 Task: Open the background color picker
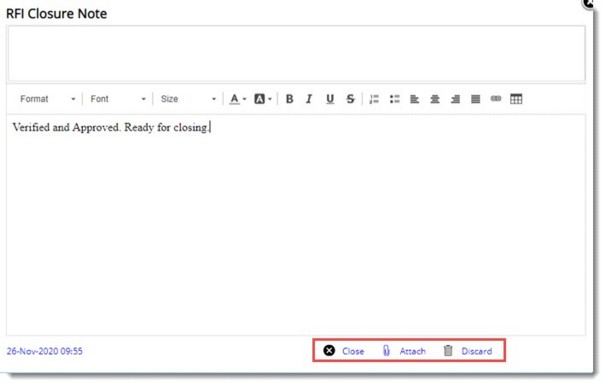(263, 99)
